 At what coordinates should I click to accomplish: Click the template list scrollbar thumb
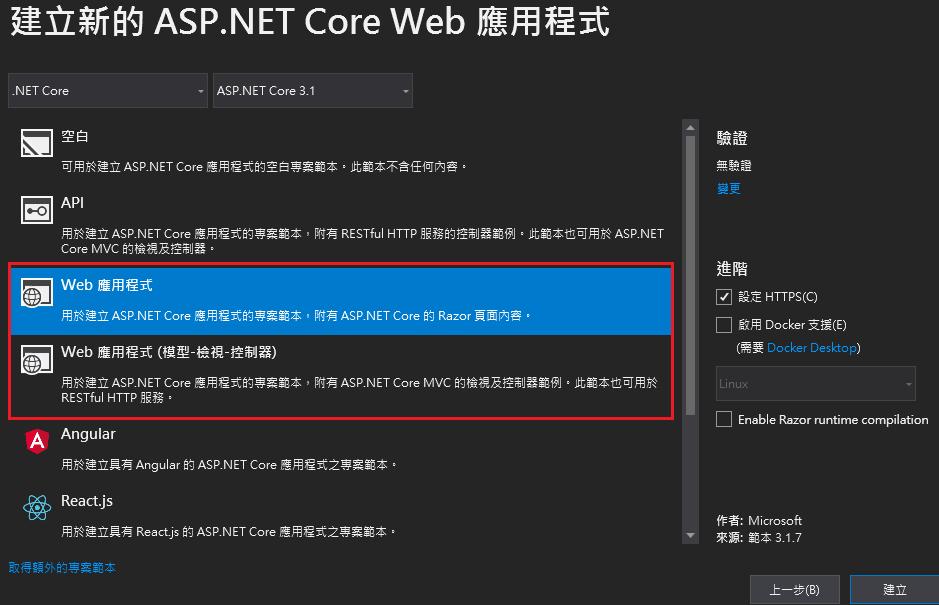point(690,276)
